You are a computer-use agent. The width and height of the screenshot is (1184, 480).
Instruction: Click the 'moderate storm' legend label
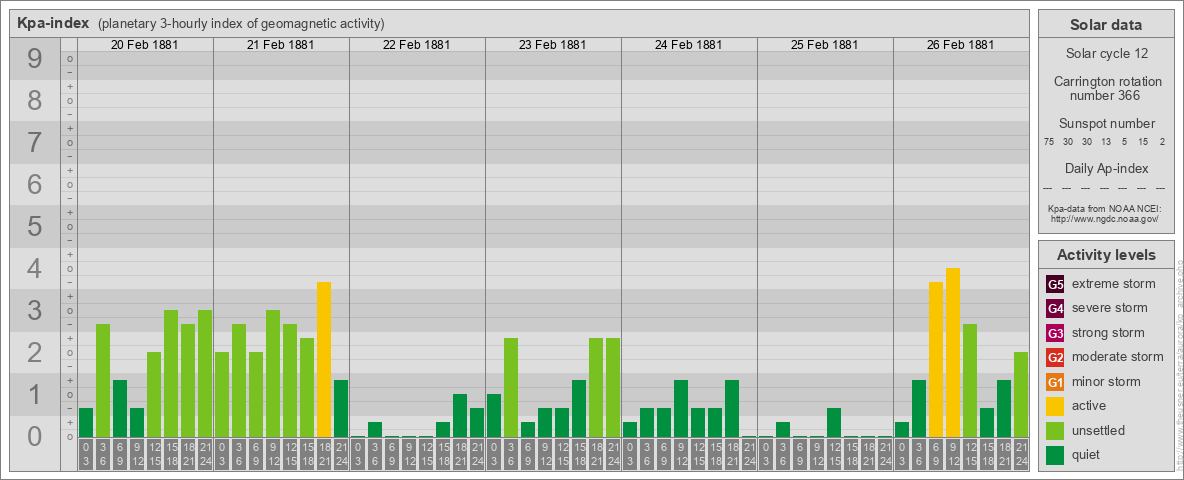click(1118, 357)
